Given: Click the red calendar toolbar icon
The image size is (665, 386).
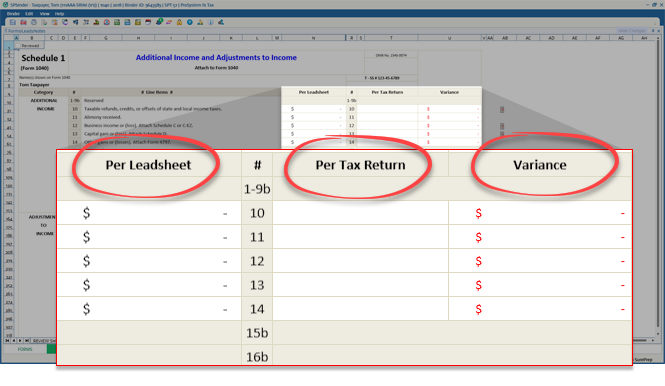Looking at the screenshot, I should [148, 22].
